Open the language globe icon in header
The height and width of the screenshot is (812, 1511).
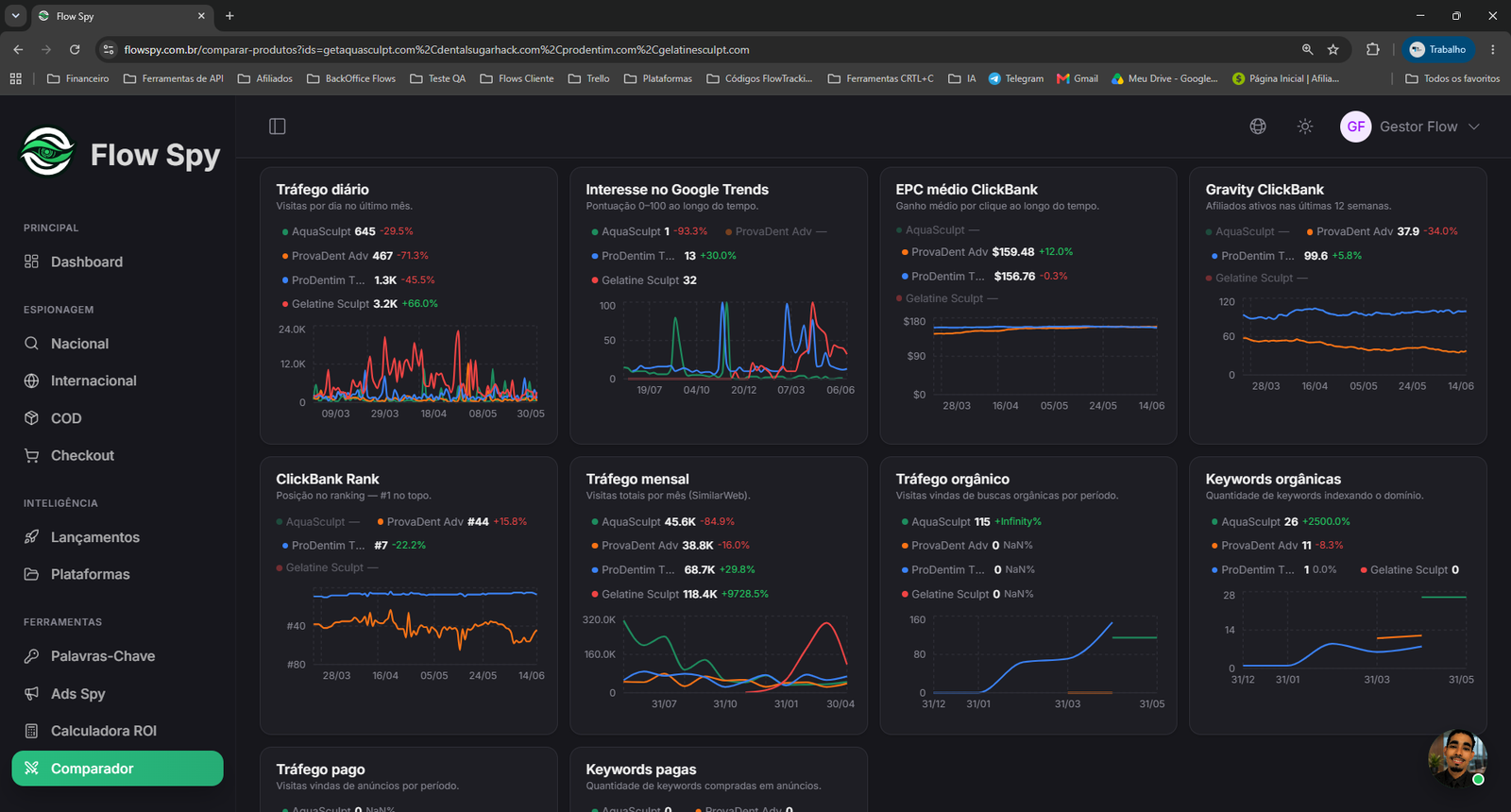pos(1258,127)
